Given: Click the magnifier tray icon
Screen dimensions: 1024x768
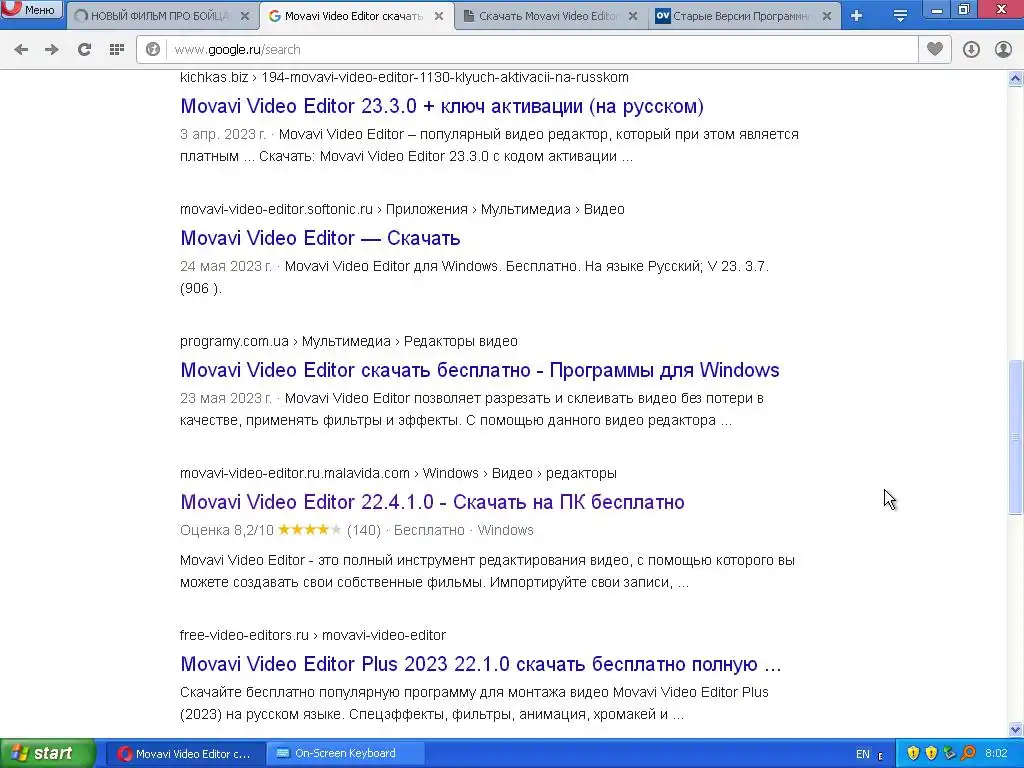Looking at the screenshot, I should pos(968,754).
